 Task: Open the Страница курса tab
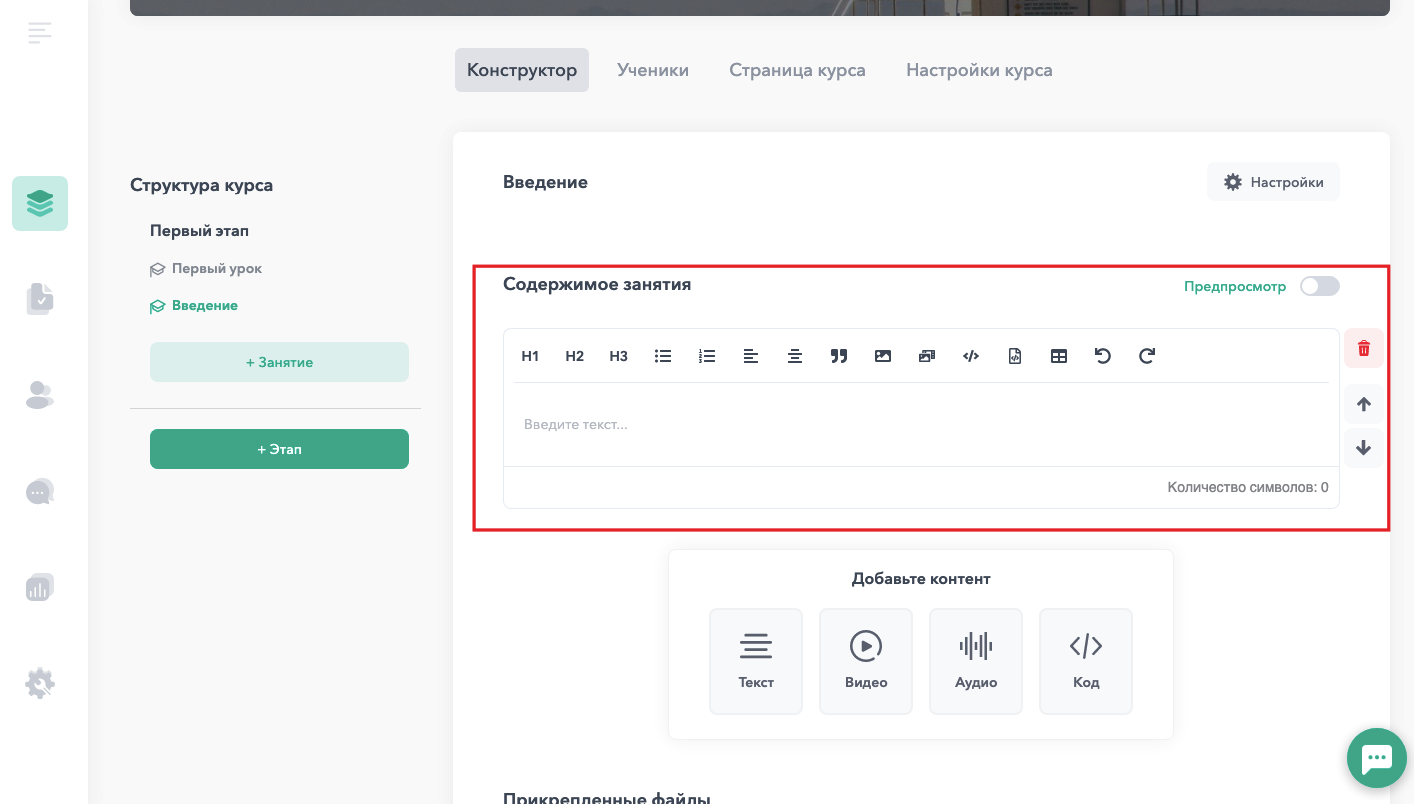click(797, 70)
